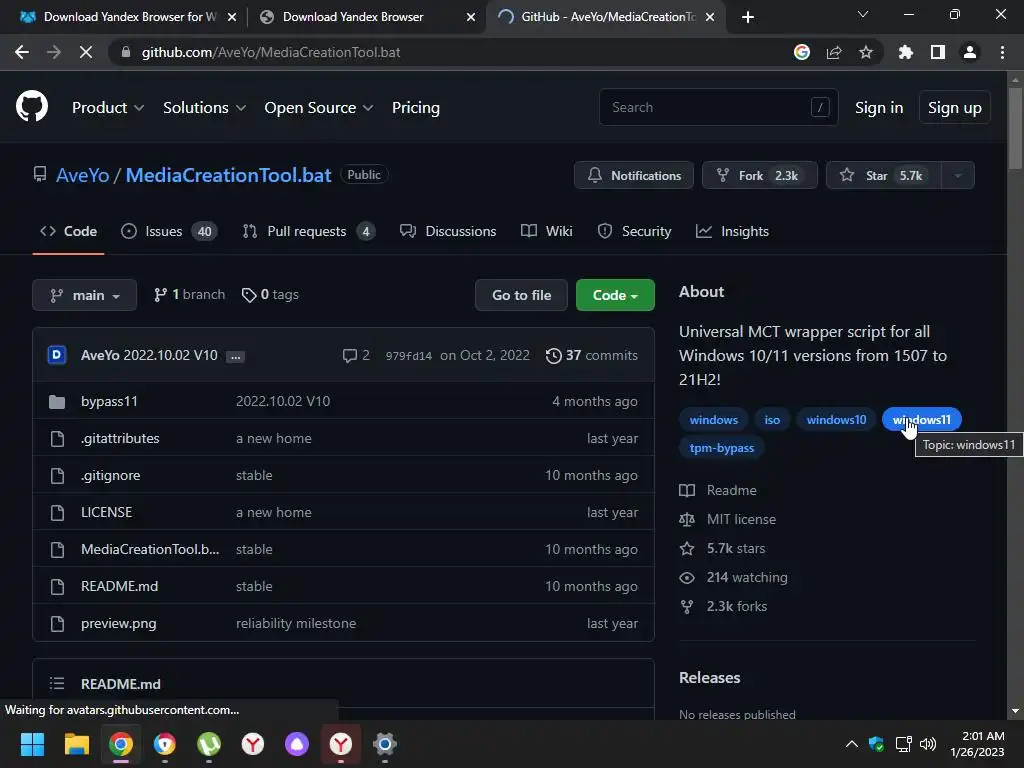The height and width of the screenshot is (768, 1024).
Task: Click the Sign up button
Action: pos(955,108)
